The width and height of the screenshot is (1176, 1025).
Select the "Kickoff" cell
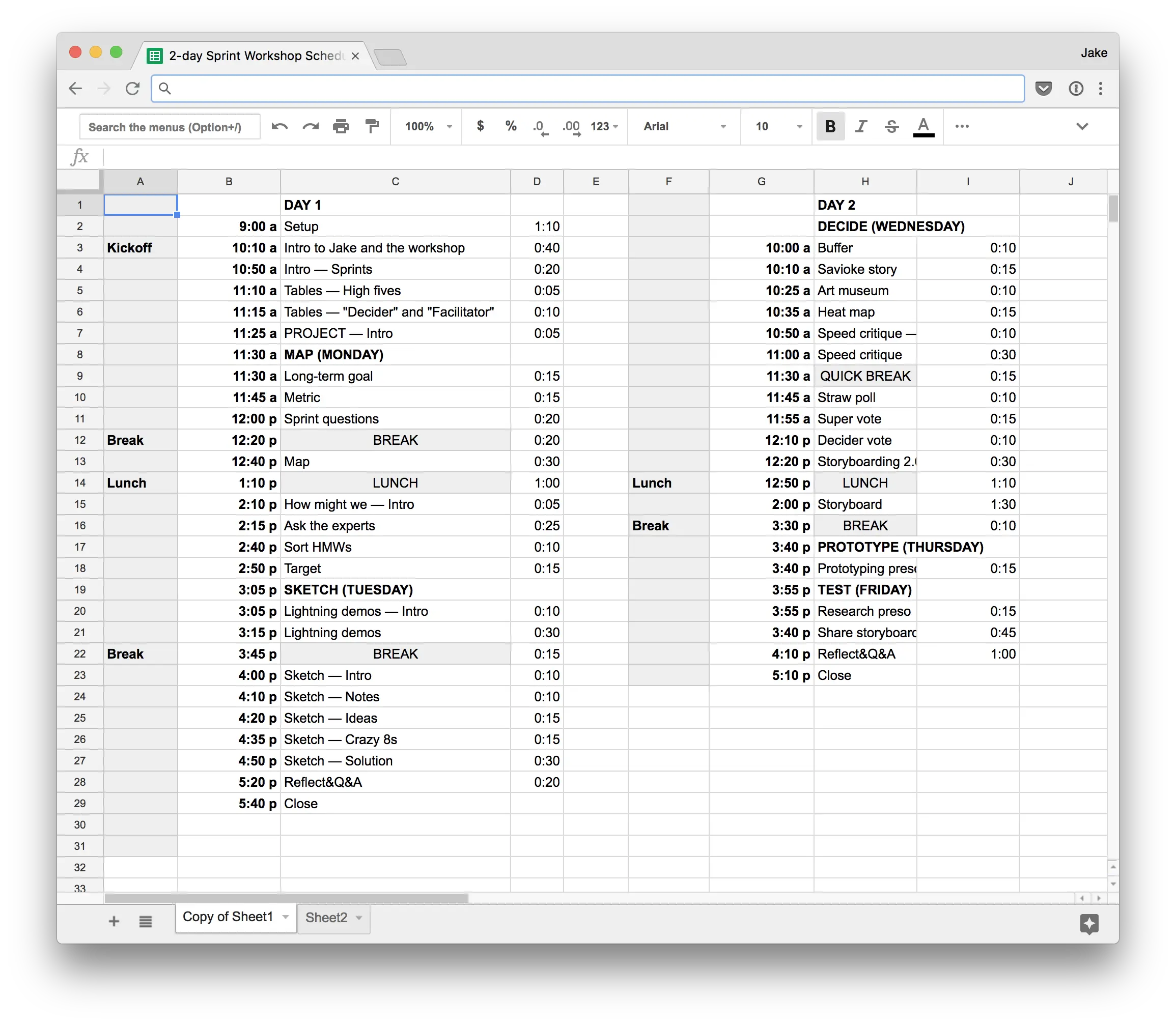click(x=140, y=248)
